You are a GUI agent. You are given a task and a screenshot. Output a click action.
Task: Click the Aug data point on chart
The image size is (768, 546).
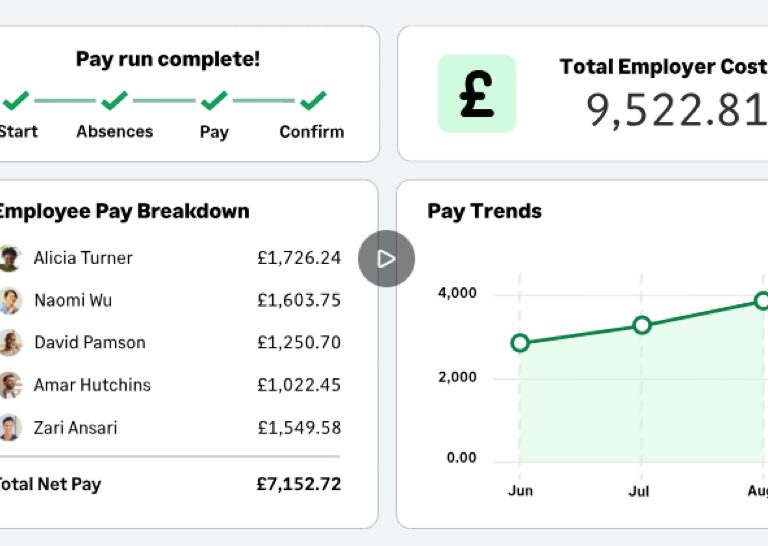point(761,300)
